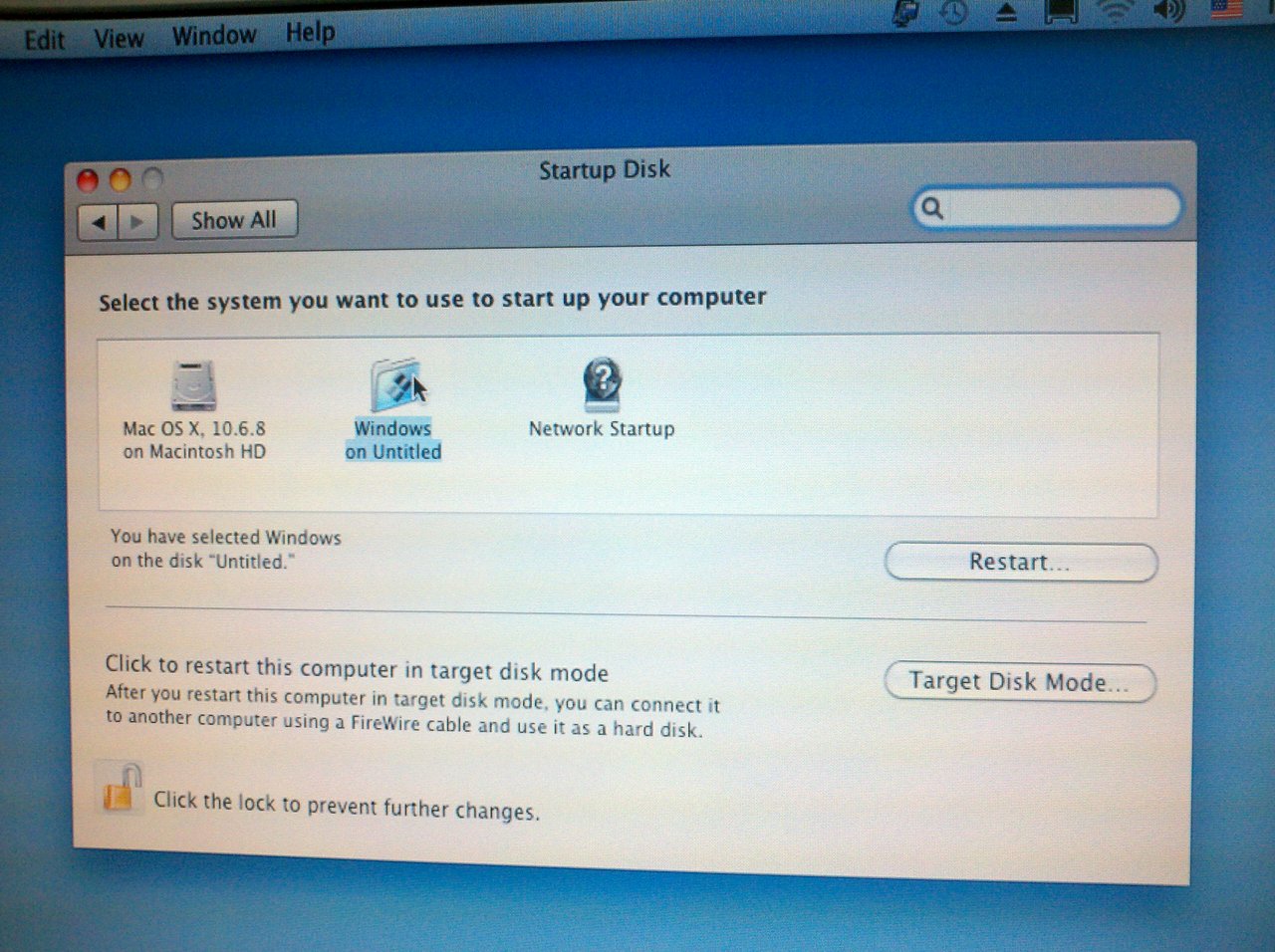This screenshot has width=1275, height=952.
Task: Open the U.S. flag input menu
Action: [x=1226, y=9]
